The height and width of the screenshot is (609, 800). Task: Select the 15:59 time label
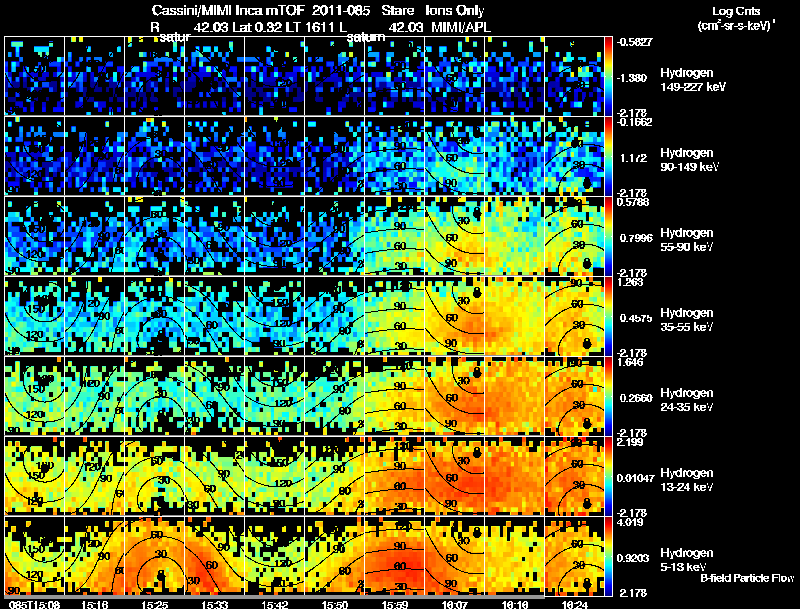[395, 604]
